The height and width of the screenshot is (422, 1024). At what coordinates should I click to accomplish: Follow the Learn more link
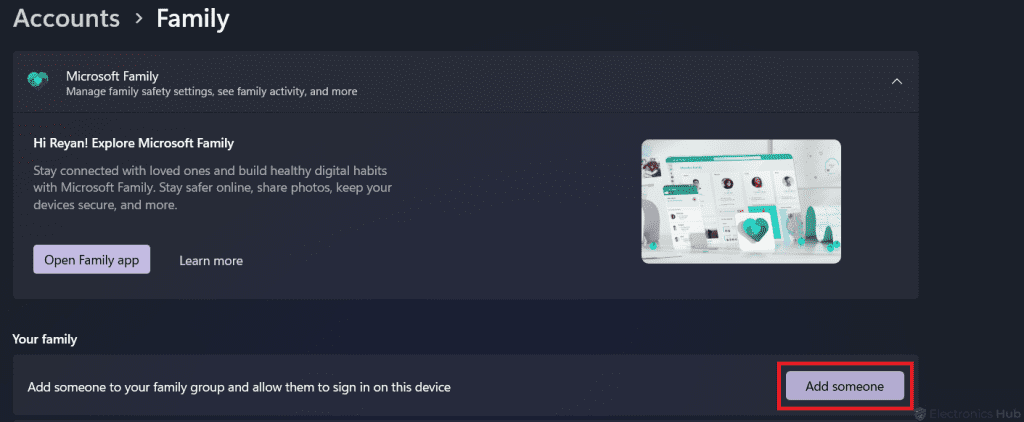coord(211,261)
